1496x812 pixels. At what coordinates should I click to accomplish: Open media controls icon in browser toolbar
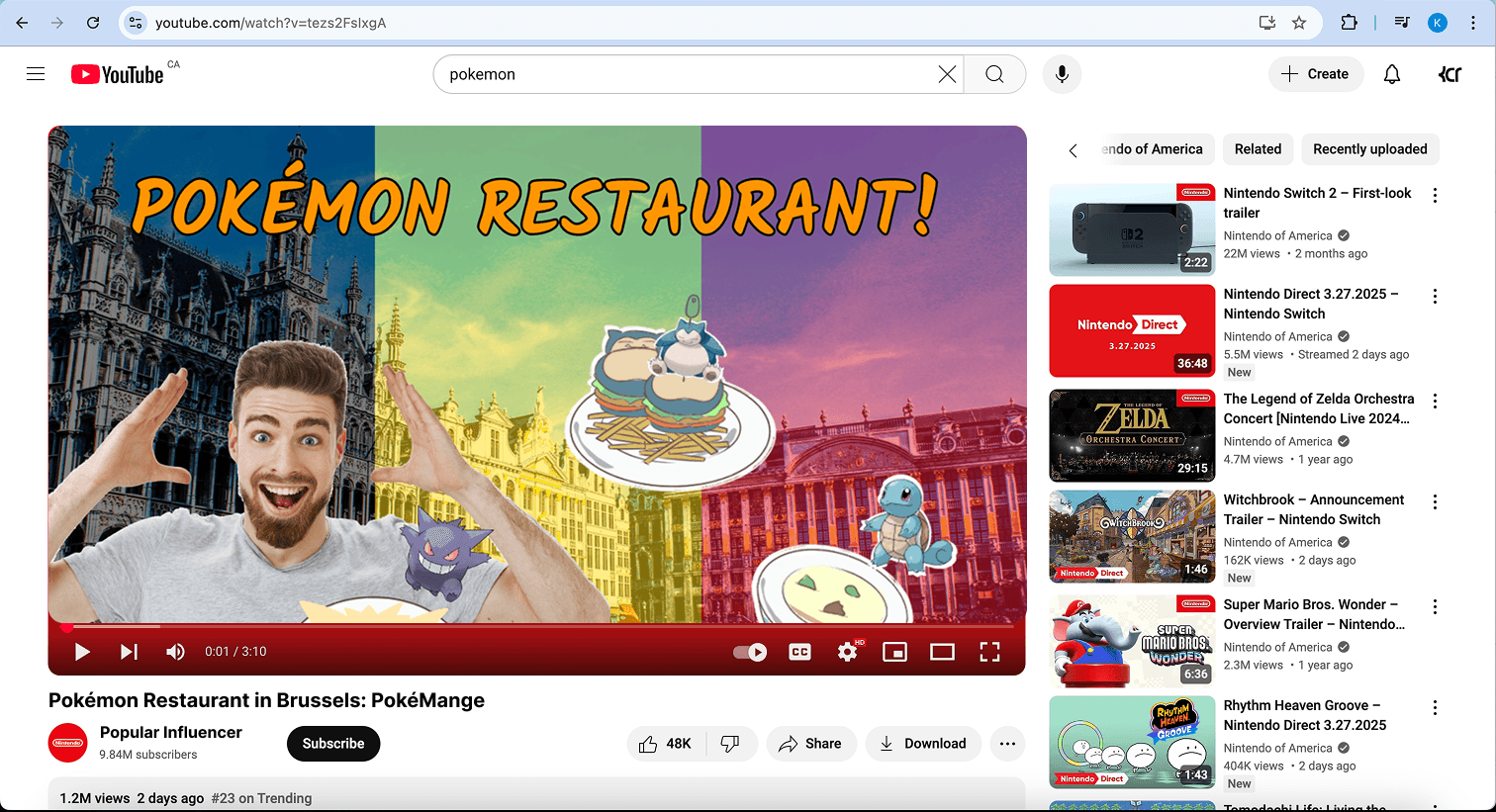tap(1402, 22)
